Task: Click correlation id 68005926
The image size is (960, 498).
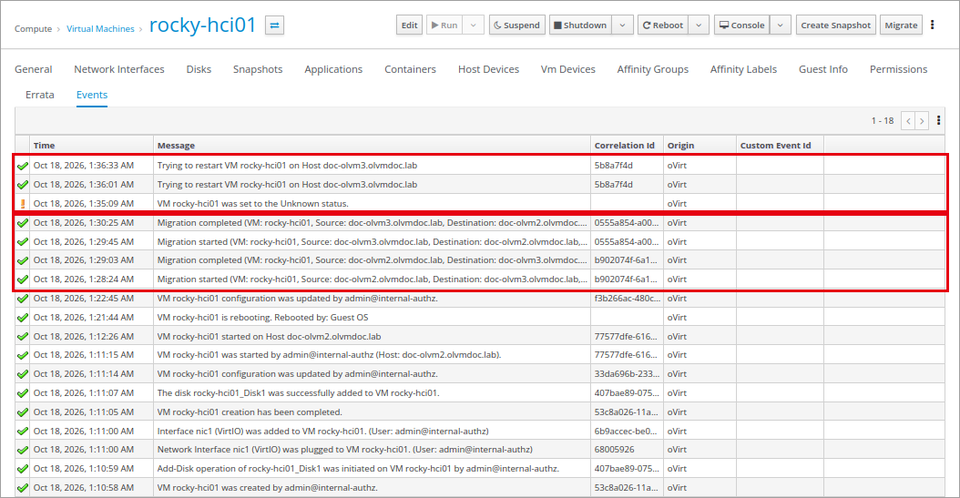Action: 614,450
